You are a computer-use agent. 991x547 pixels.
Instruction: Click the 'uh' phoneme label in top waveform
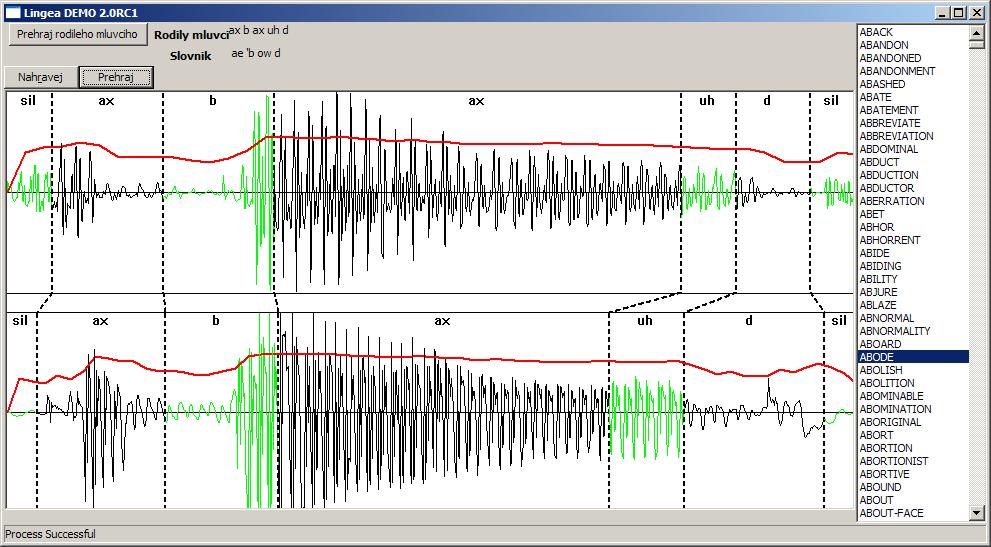707,101
